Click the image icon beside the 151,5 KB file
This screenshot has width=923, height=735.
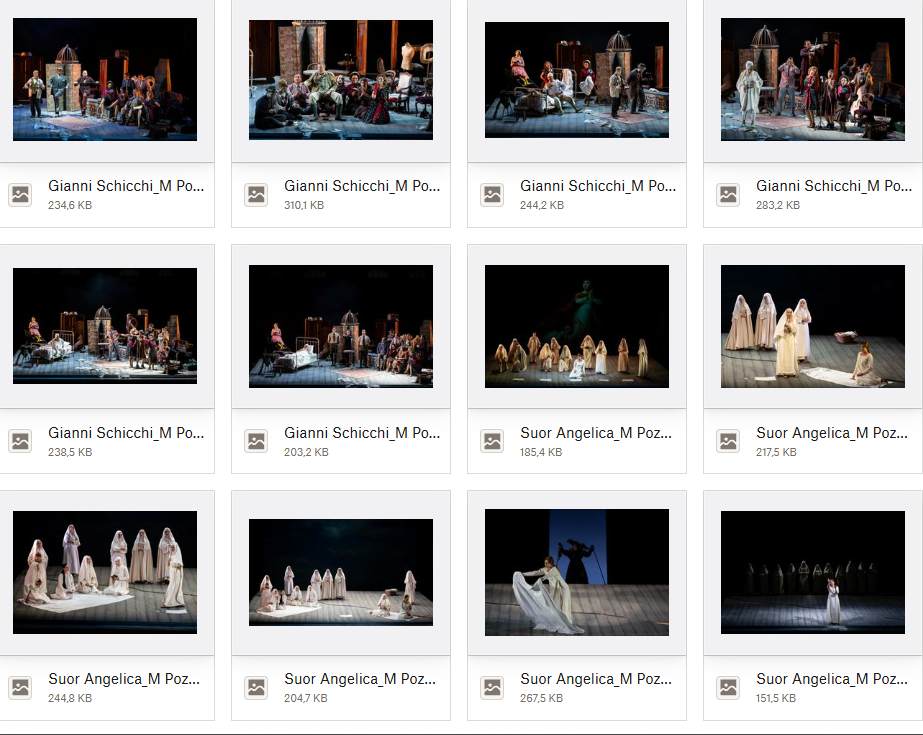[728, 687]
